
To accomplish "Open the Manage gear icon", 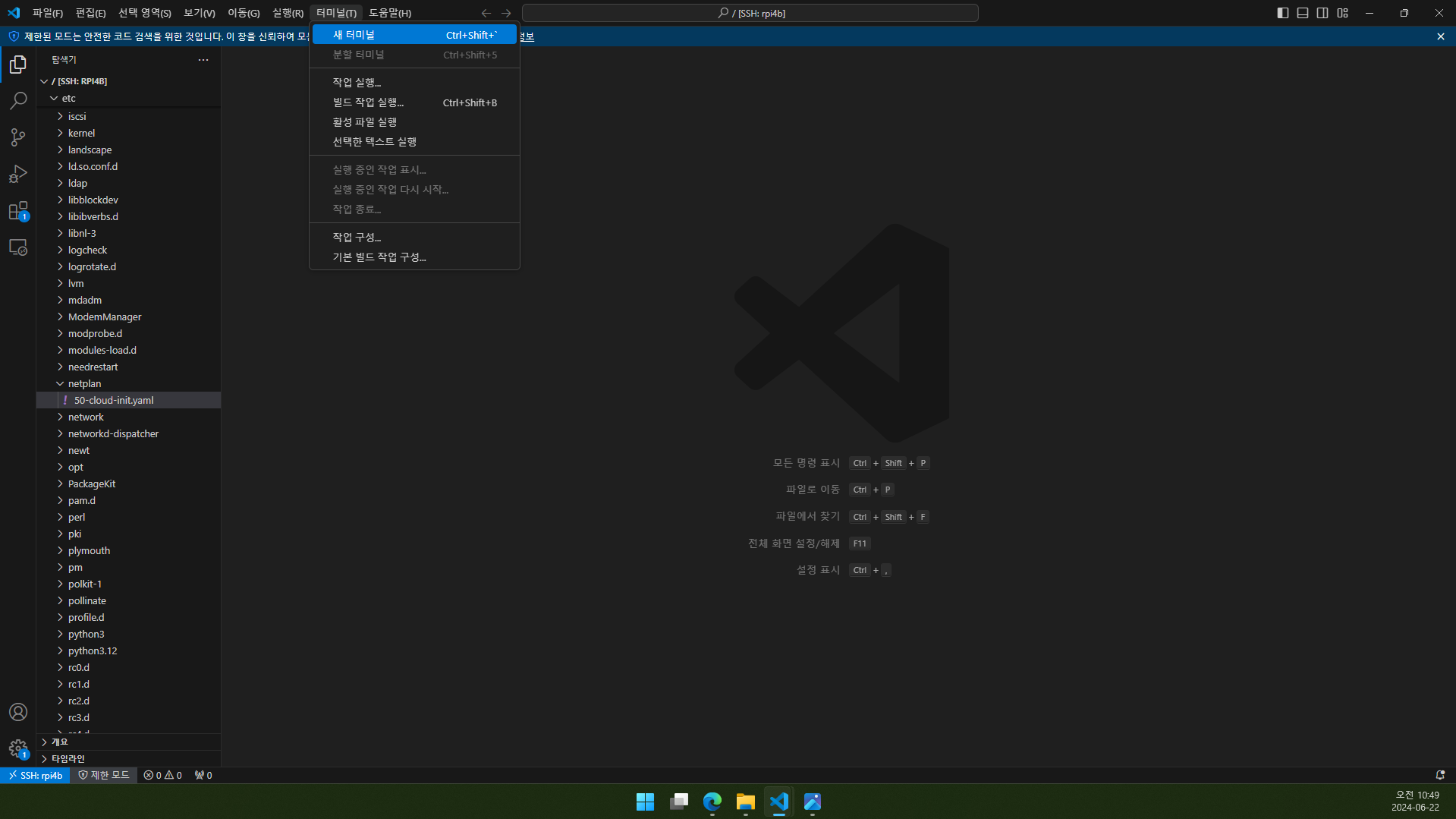I will pyautogui.click(x=18, y=748).
